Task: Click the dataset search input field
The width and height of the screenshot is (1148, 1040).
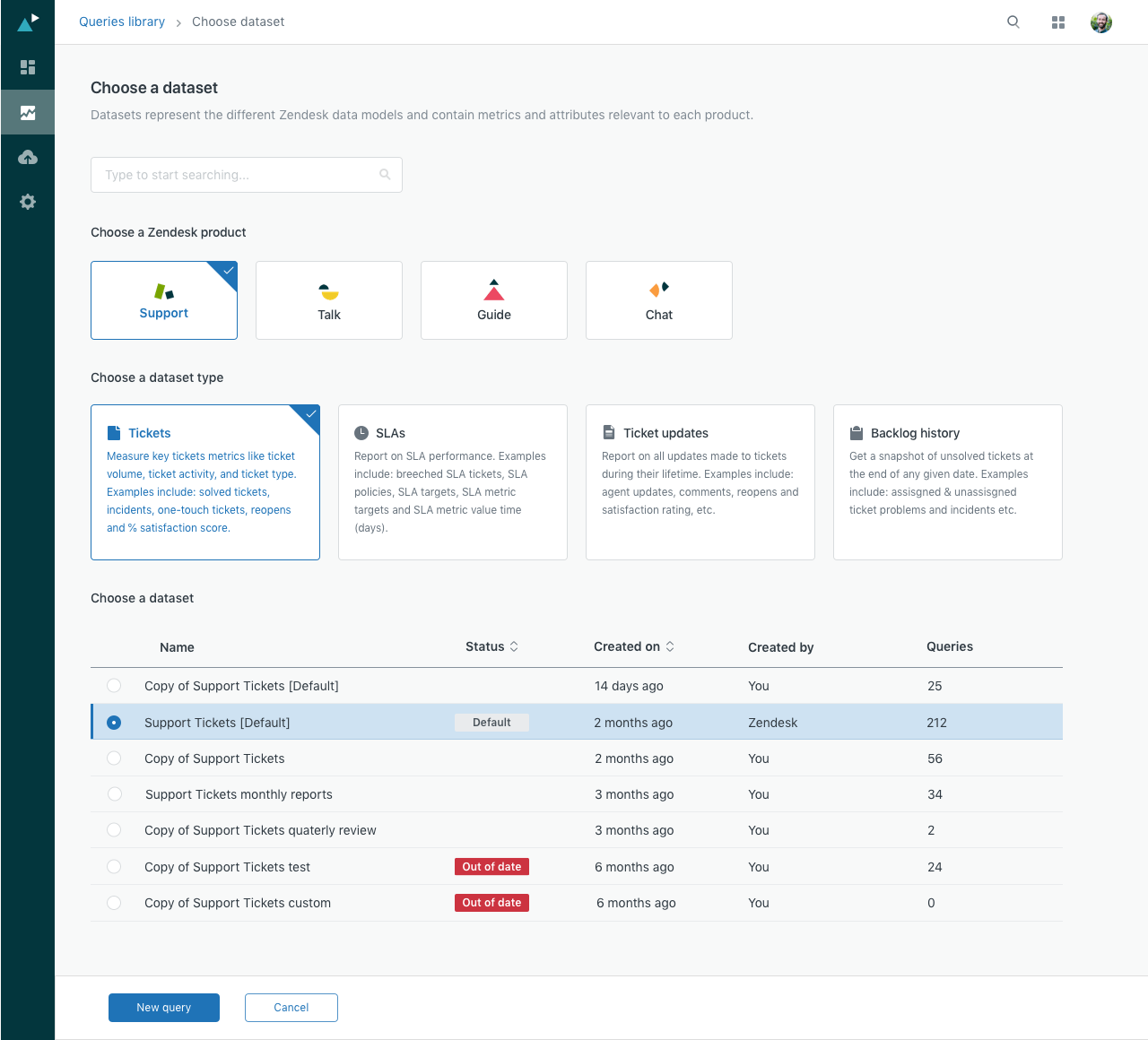Action: coord(247,175)
